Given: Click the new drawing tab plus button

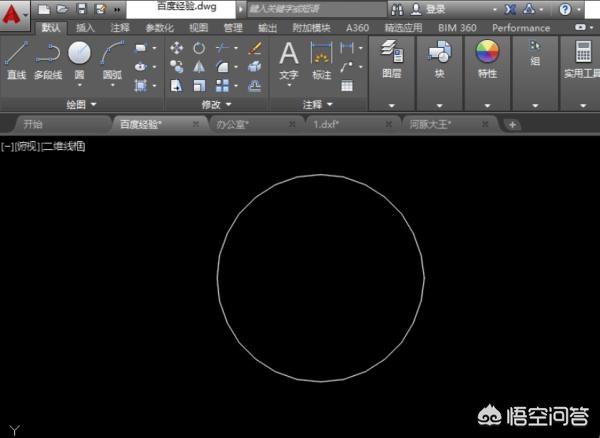Looking at the screenshot, I should pos(512,125).
